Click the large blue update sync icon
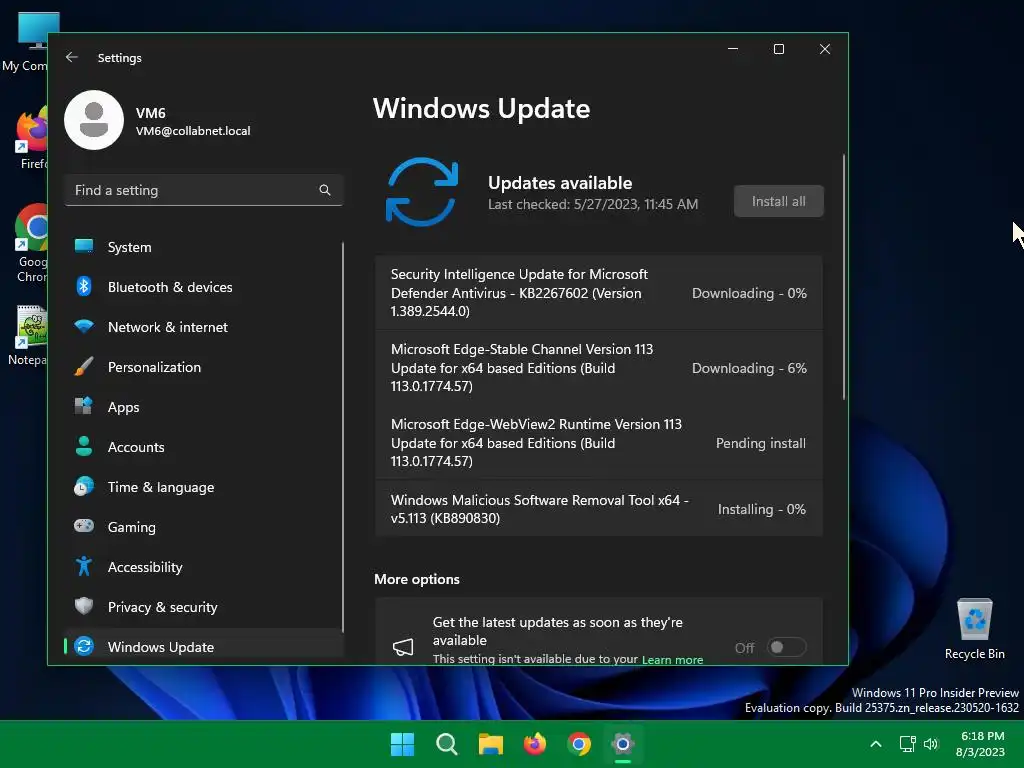The height and width of the screenshot is (768, 1024). (x=422, y=192)
